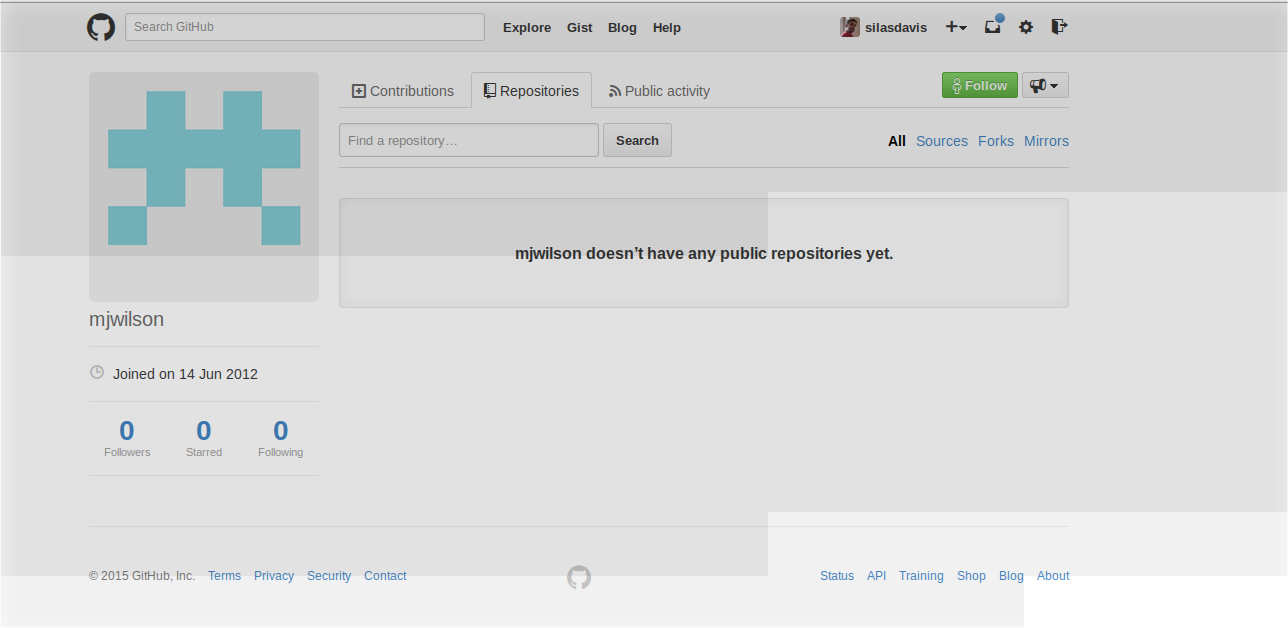Open Shop link in footer
The width and height of the screenshot is (1288, 628).
coord(971,576)
